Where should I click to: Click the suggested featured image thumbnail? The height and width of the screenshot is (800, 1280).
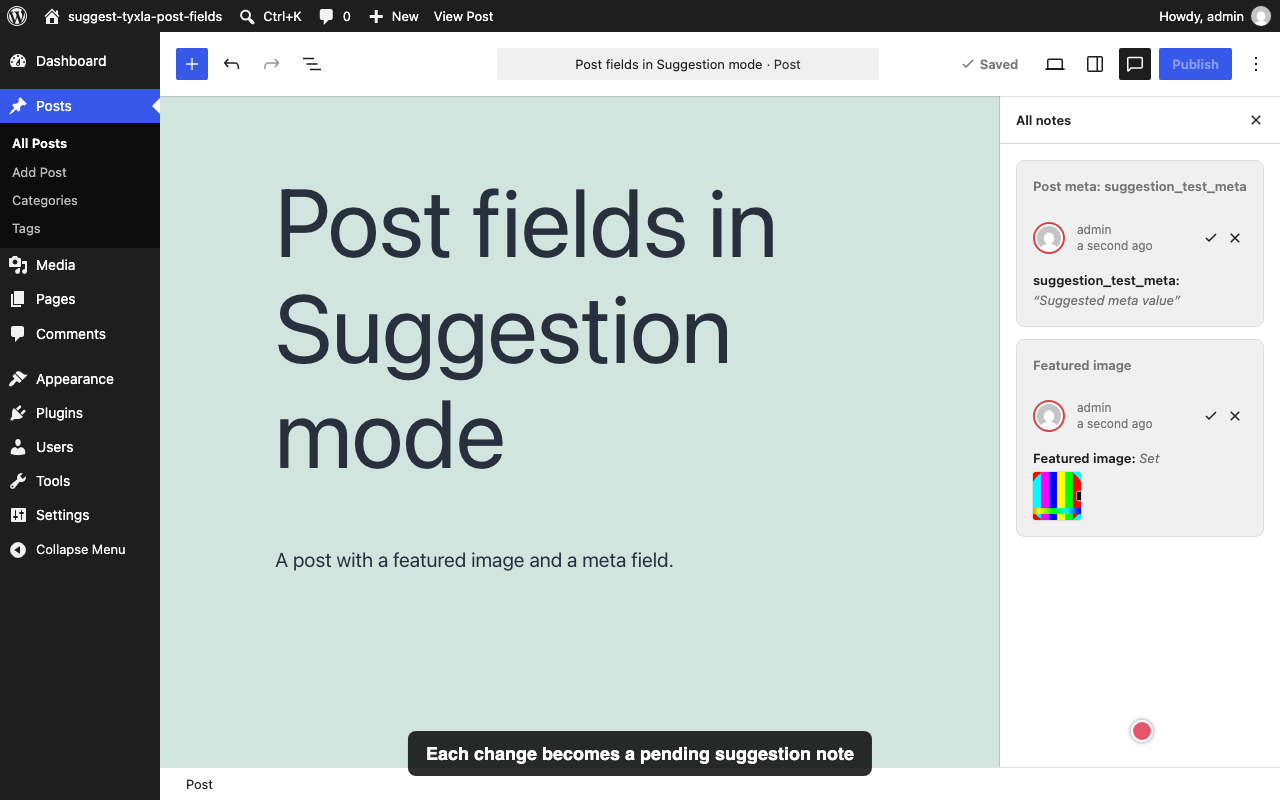click(1057, 496)
